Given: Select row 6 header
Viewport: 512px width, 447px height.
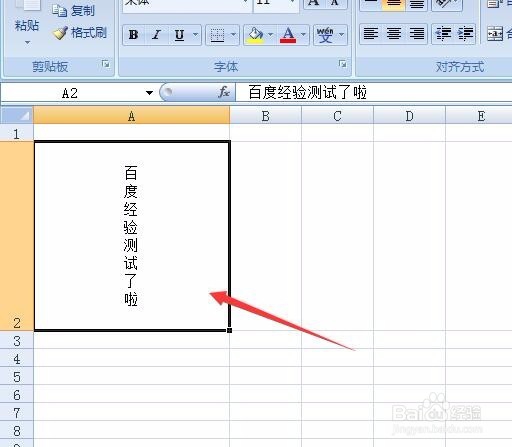Looking at the screenshot, I should (x=17, y=394).
